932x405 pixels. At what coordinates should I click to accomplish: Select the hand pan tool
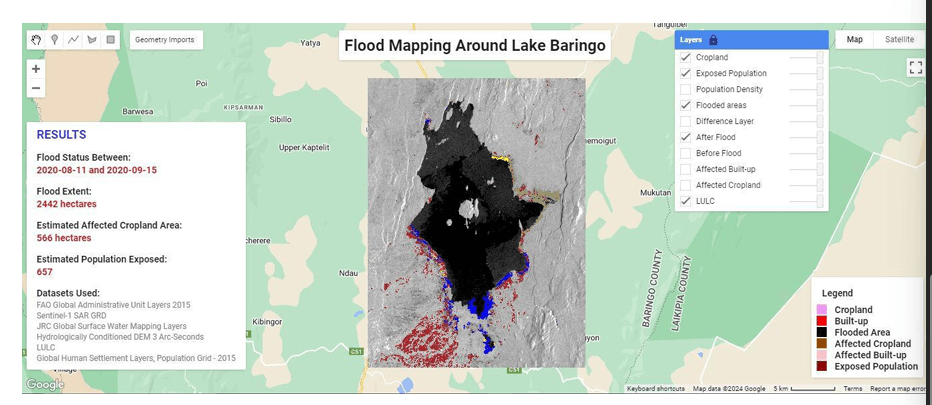pos(36,40)
